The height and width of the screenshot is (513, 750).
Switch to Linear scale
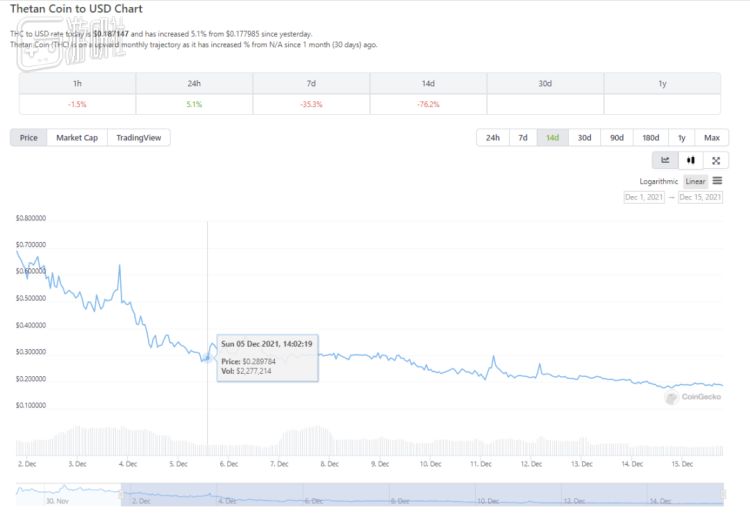pos(695,181)
